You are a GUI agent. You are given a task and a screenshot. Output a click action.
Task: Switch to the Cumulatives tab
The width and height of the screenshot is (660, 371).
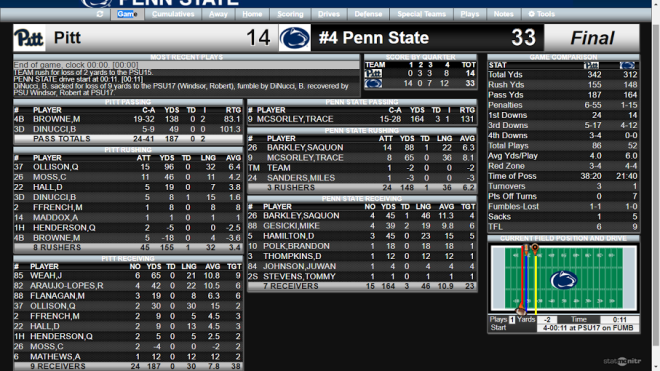coord(173,14)
